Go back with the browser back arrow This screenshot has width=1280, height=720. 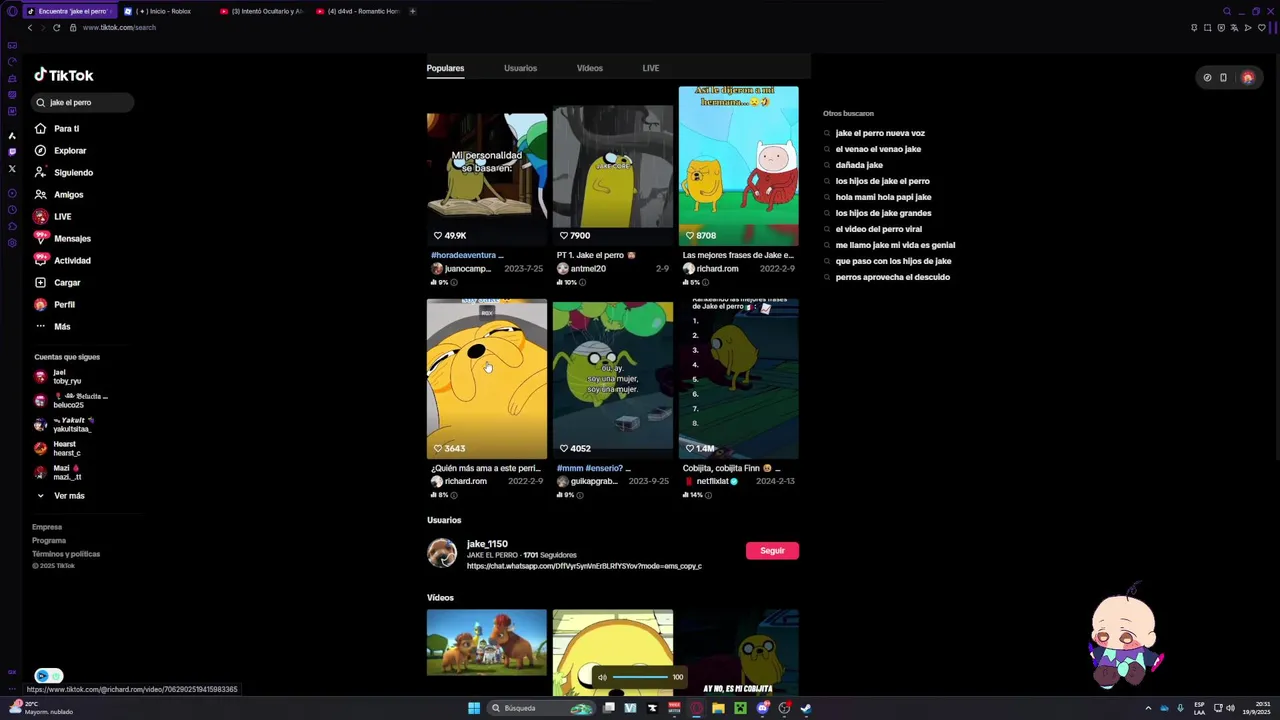click(x=30, y=27)
